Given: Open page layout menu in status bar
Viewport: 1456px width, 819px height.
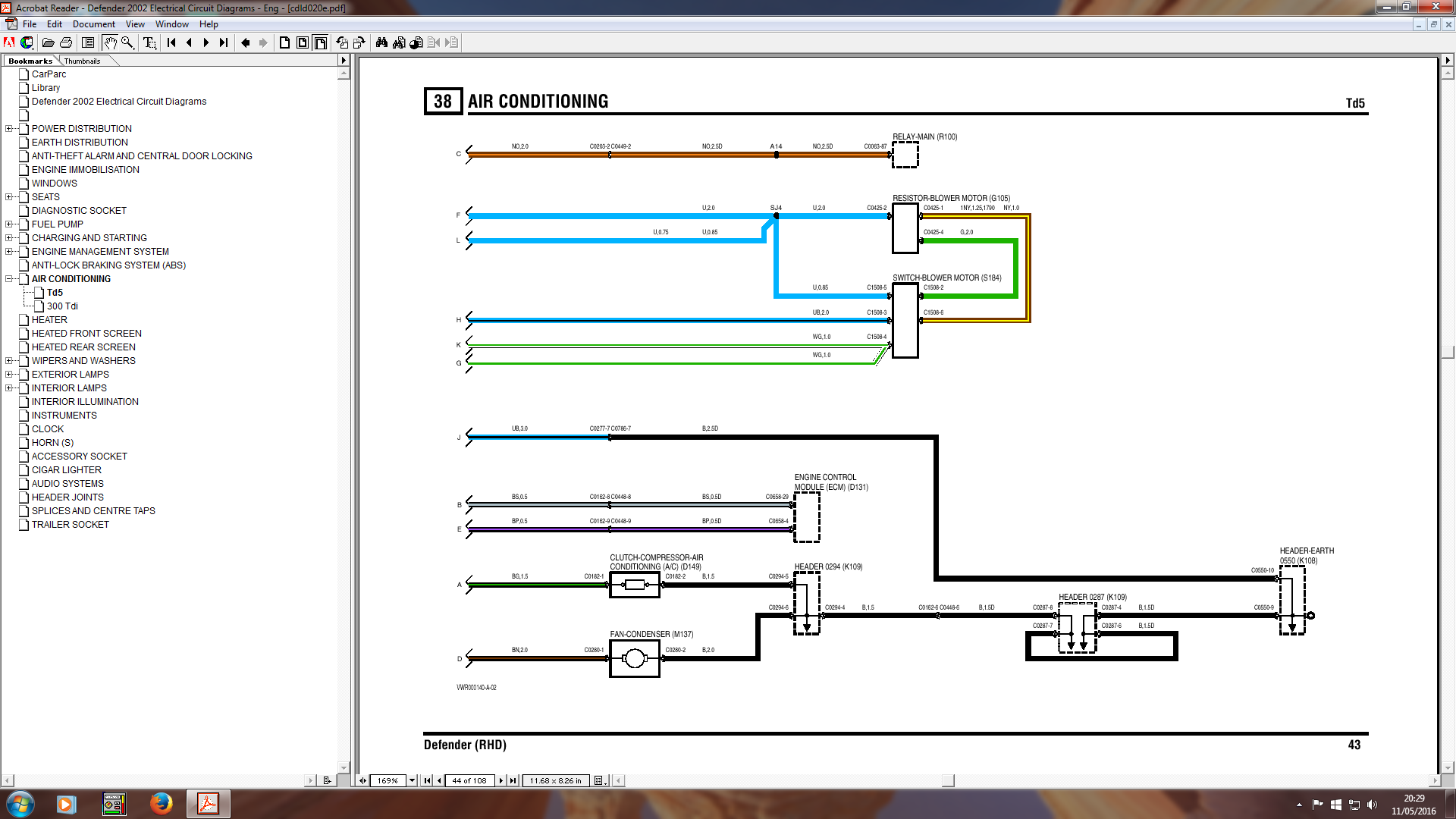Looking at the screenshot, I should [599, 780].
